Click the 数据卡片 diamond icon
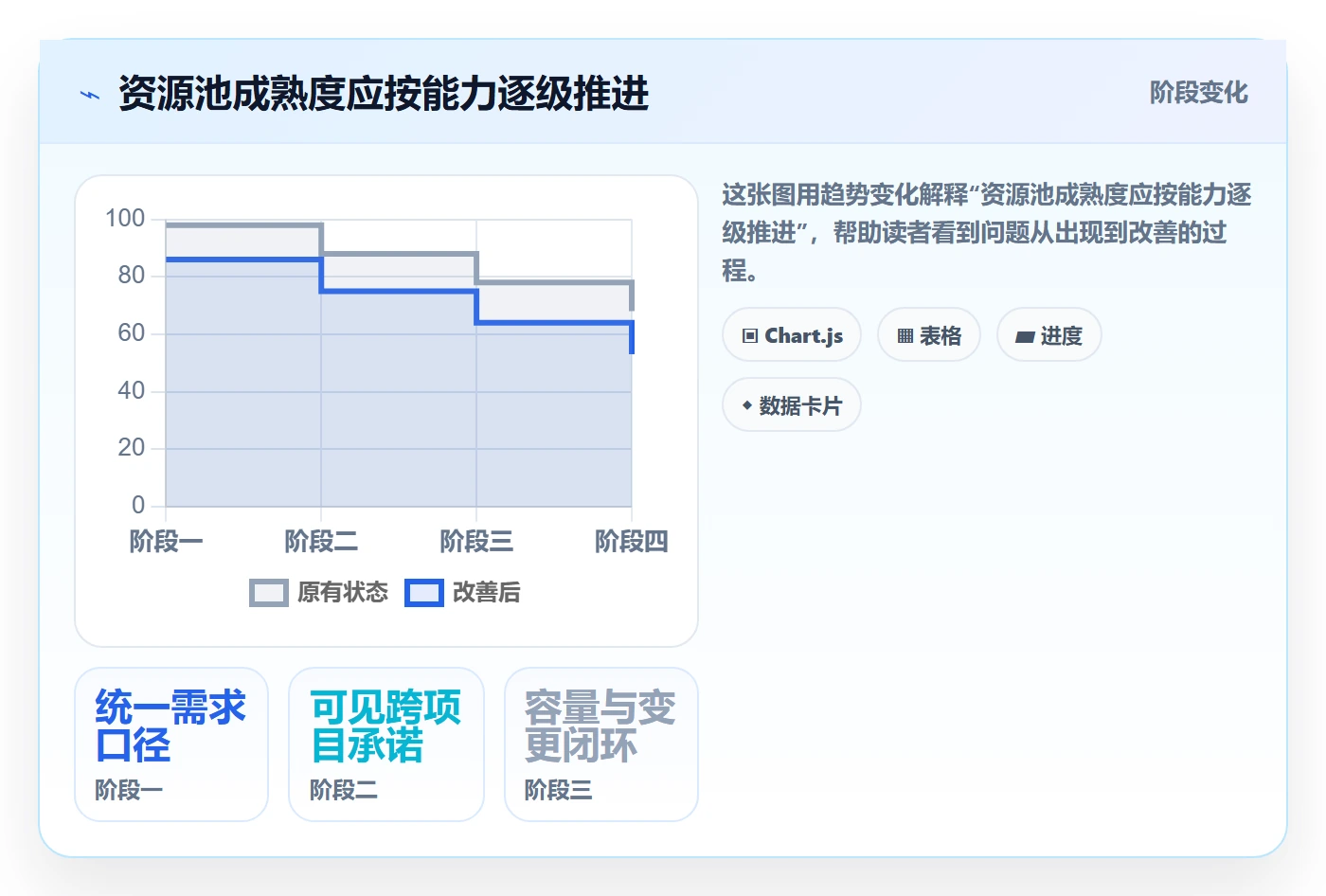 747,405
